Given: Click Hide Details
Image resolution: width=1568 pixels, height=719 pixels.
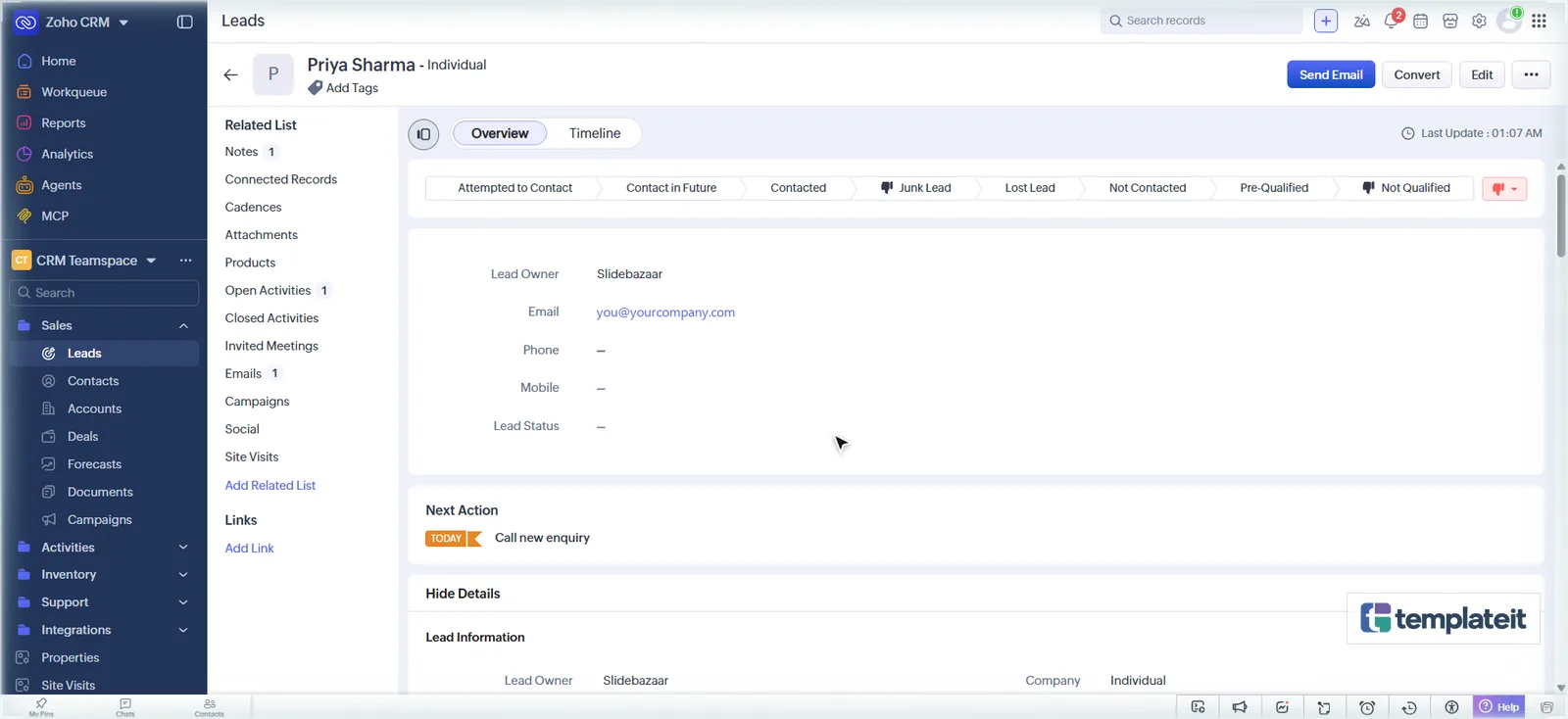Looking at the screenshot, I should 463,594.
